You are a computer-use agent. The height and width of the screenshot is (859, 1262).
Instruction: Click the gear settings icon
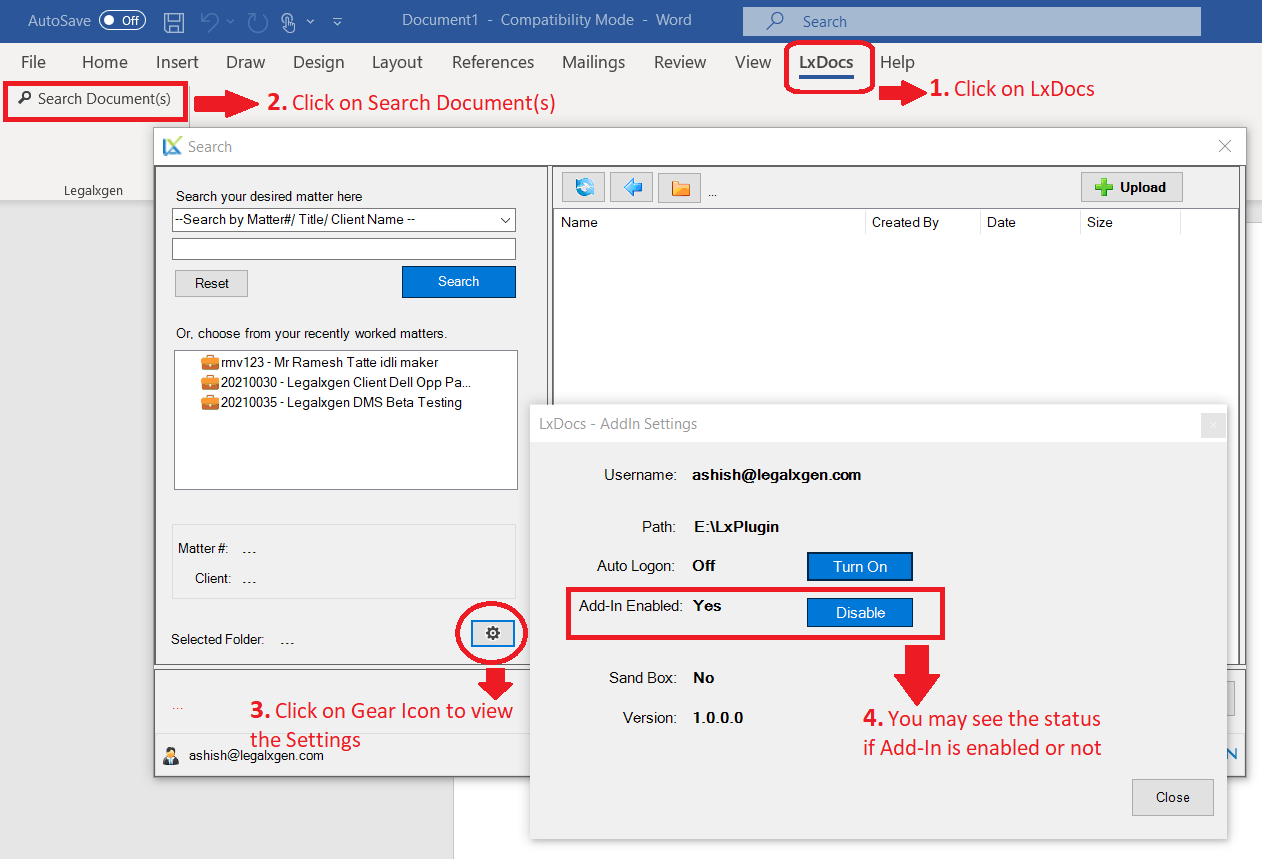[492, 633]
